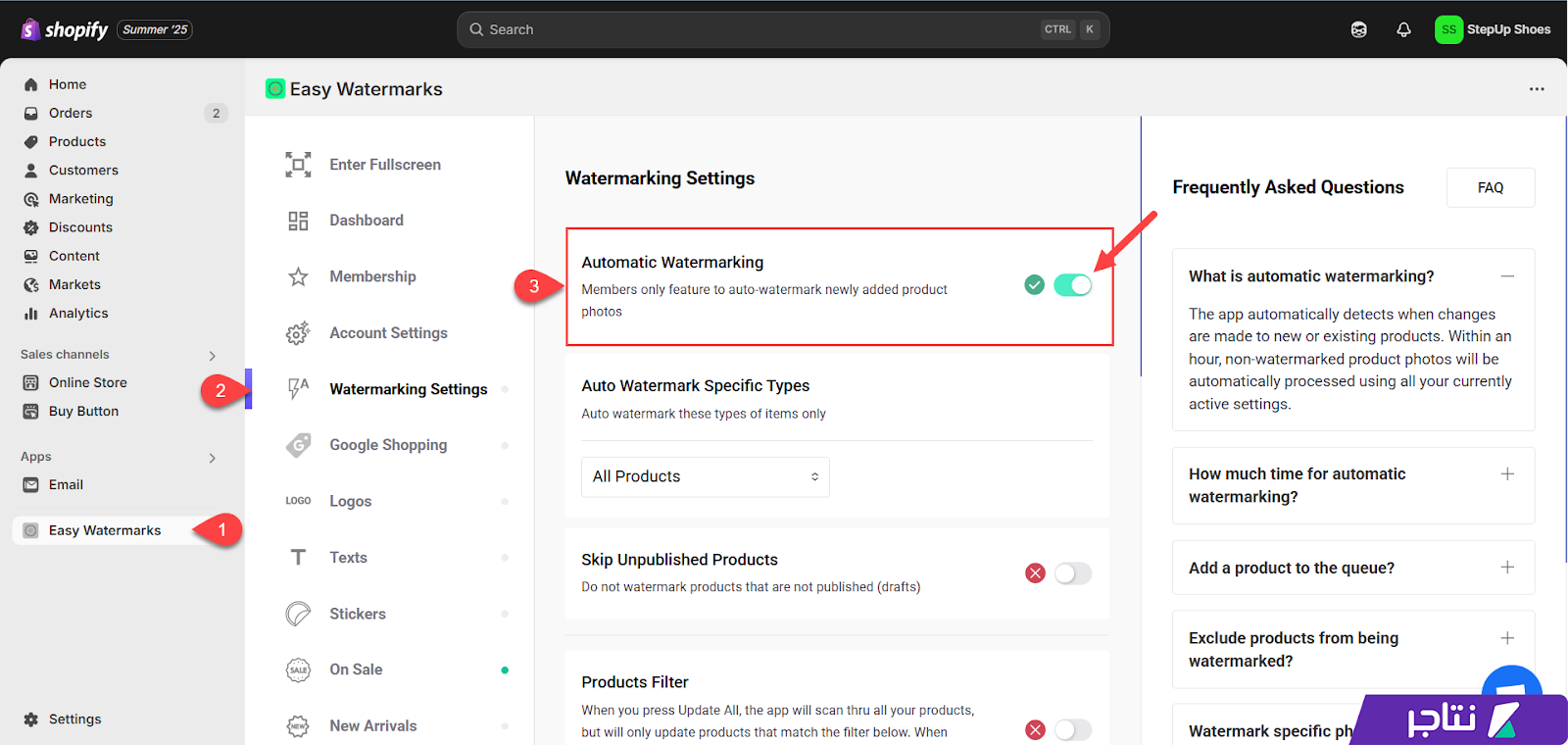The width and height of the screenshot is (1568, 745).
Task: Expand 'How much time for automatic watermarking?'
Action: (x=1507, y=474)
